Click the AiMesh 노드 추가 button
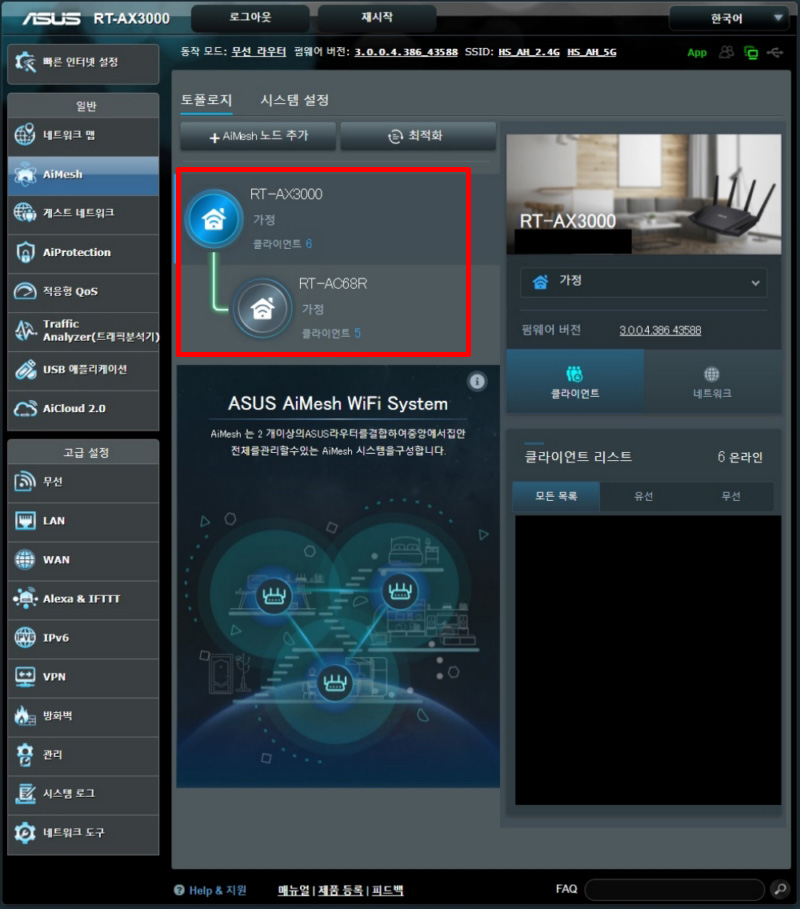Viewport: 800px width, 909px height. tap(258, 135)
